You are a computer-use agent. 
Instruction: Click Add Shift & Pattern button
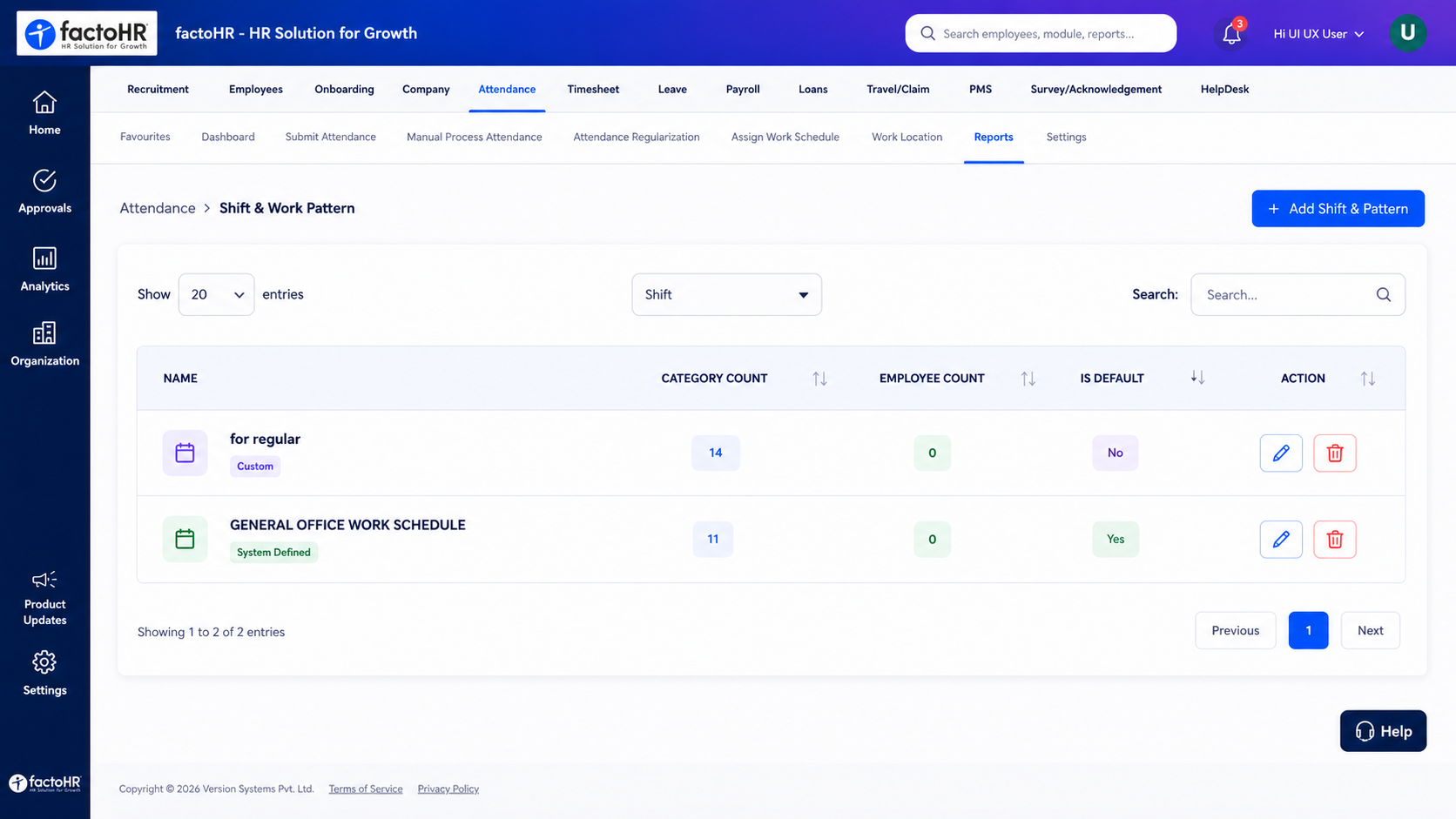(x=1338, y=209)
